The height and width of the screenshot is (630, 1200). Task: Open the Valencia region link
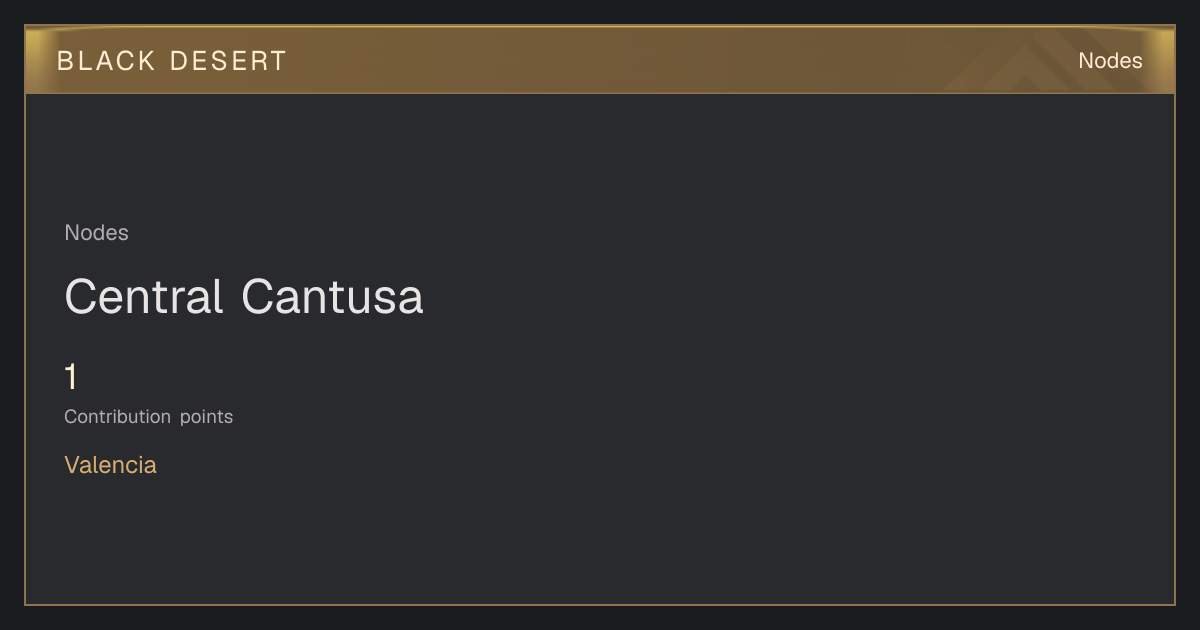pos(110,465)
